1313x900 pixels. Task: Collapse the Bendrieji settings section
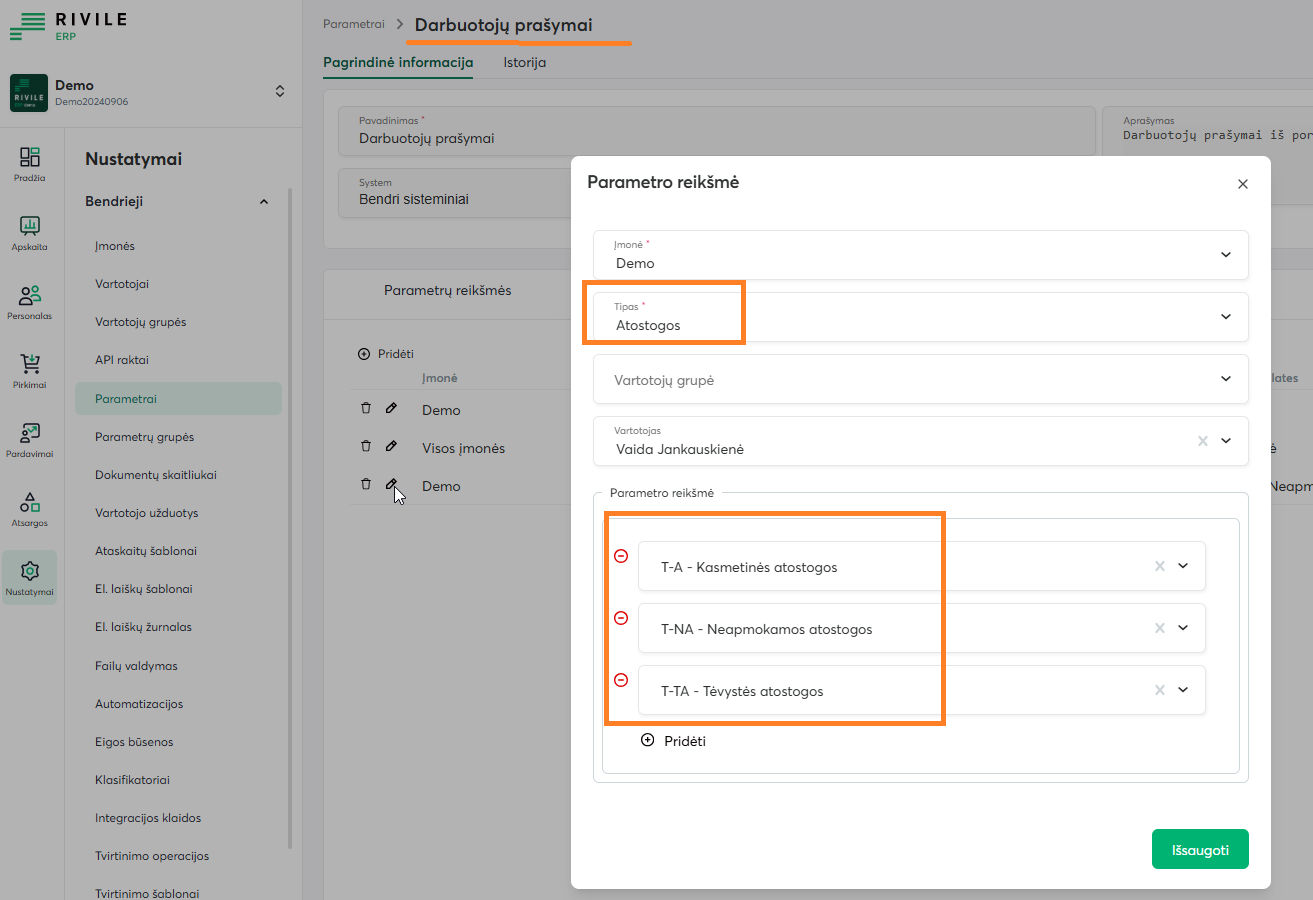click(x=264, y=202)
